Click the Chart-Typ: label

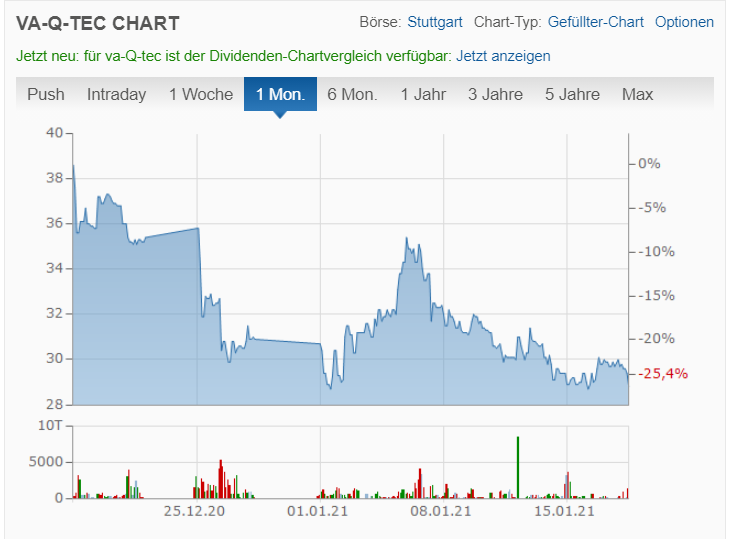click(507, 22)
